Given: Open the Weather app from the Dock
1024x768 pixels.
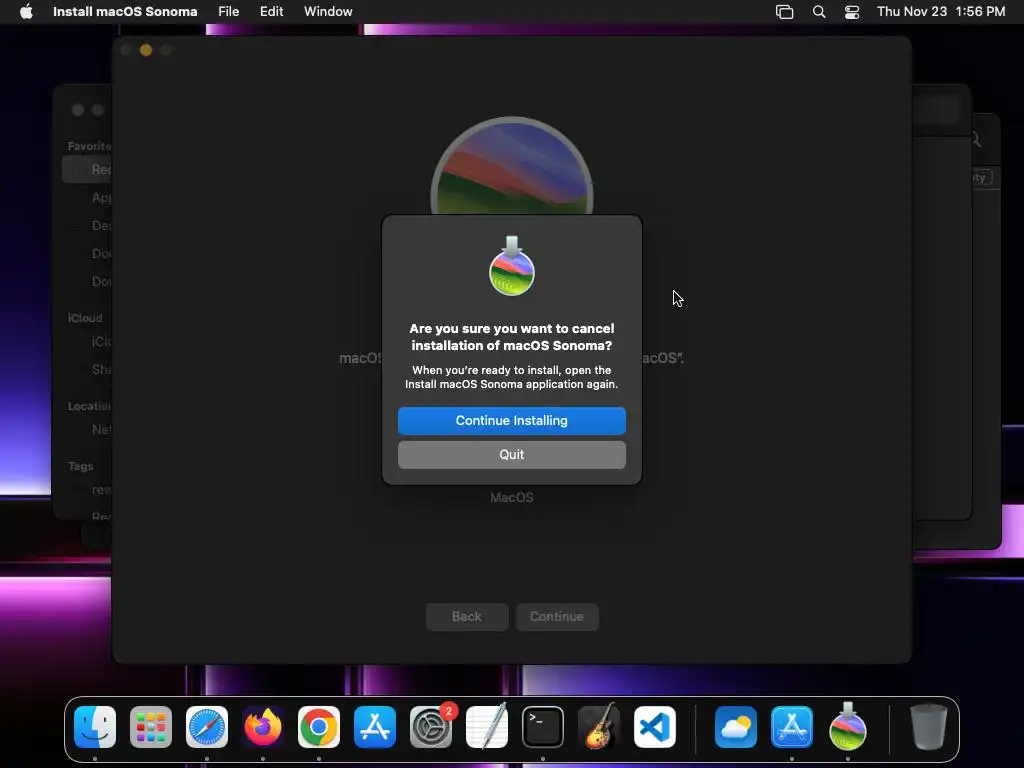Looking at the screenshot, I should [x=736, y=727].
